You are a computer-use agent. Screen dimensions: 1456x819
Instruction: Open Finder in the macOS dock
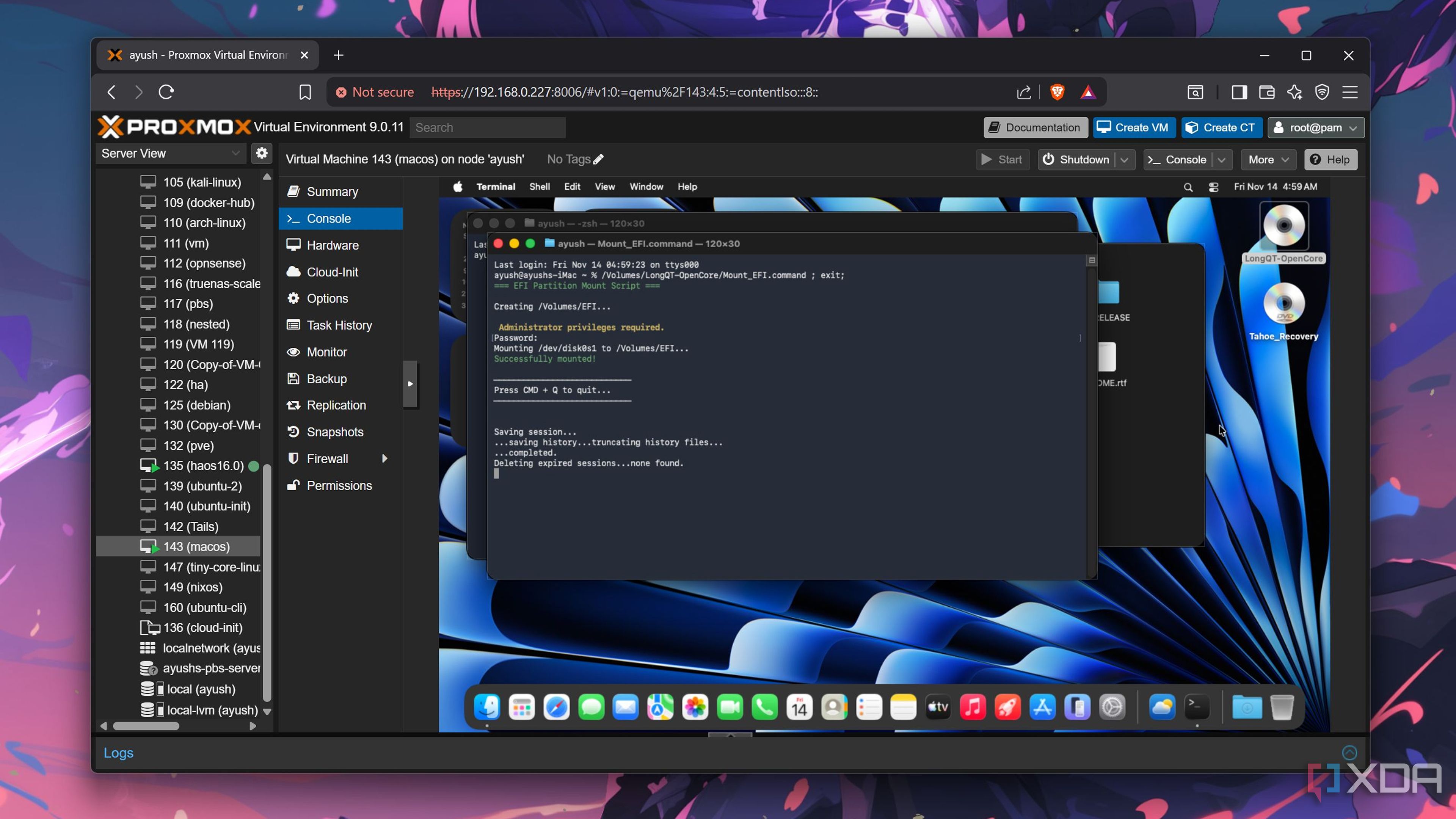click(x=486, y=706)
